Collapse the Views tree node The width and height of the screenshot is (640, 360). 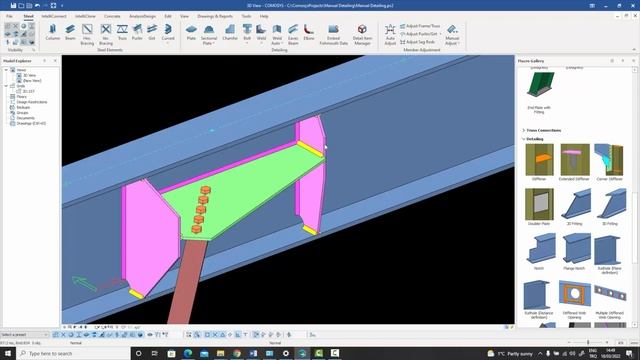(x=6, y=70)
